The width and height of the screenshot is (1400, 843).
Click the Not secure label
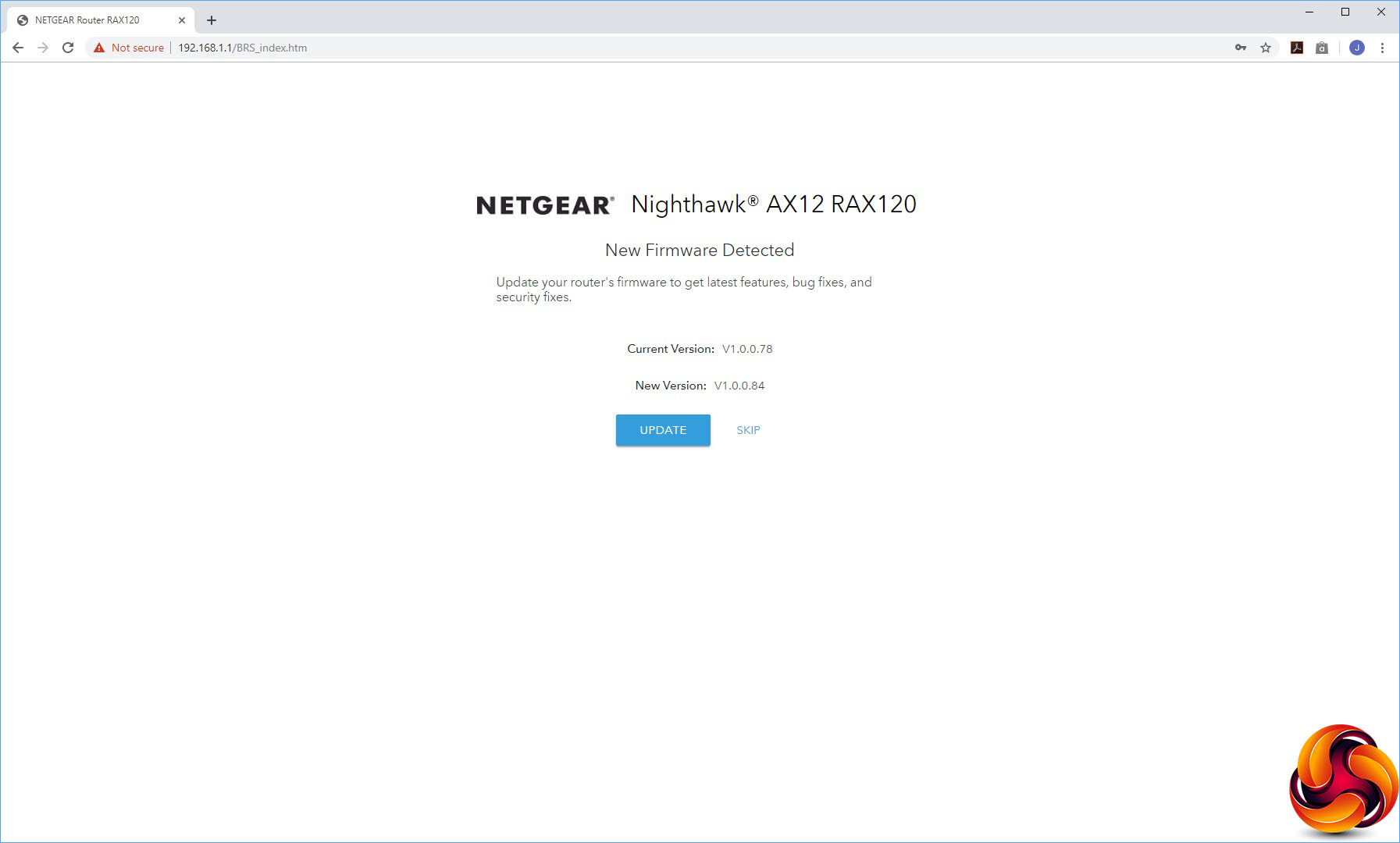[137, 48]
